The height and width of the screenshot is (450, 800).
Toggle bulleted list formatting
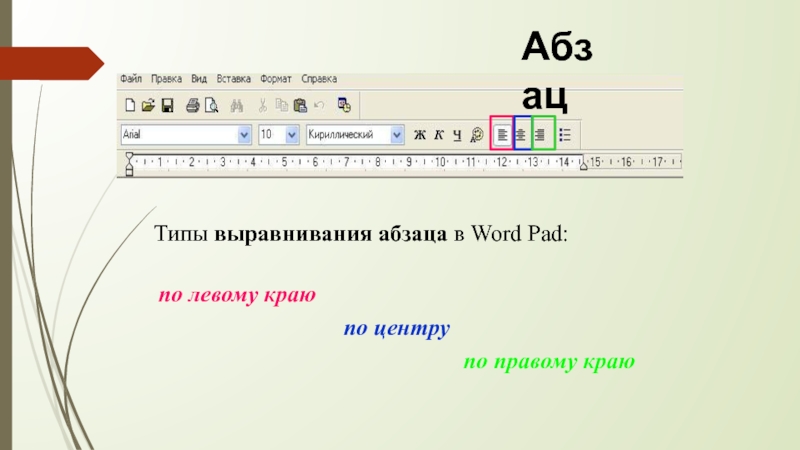pos(565,135)
